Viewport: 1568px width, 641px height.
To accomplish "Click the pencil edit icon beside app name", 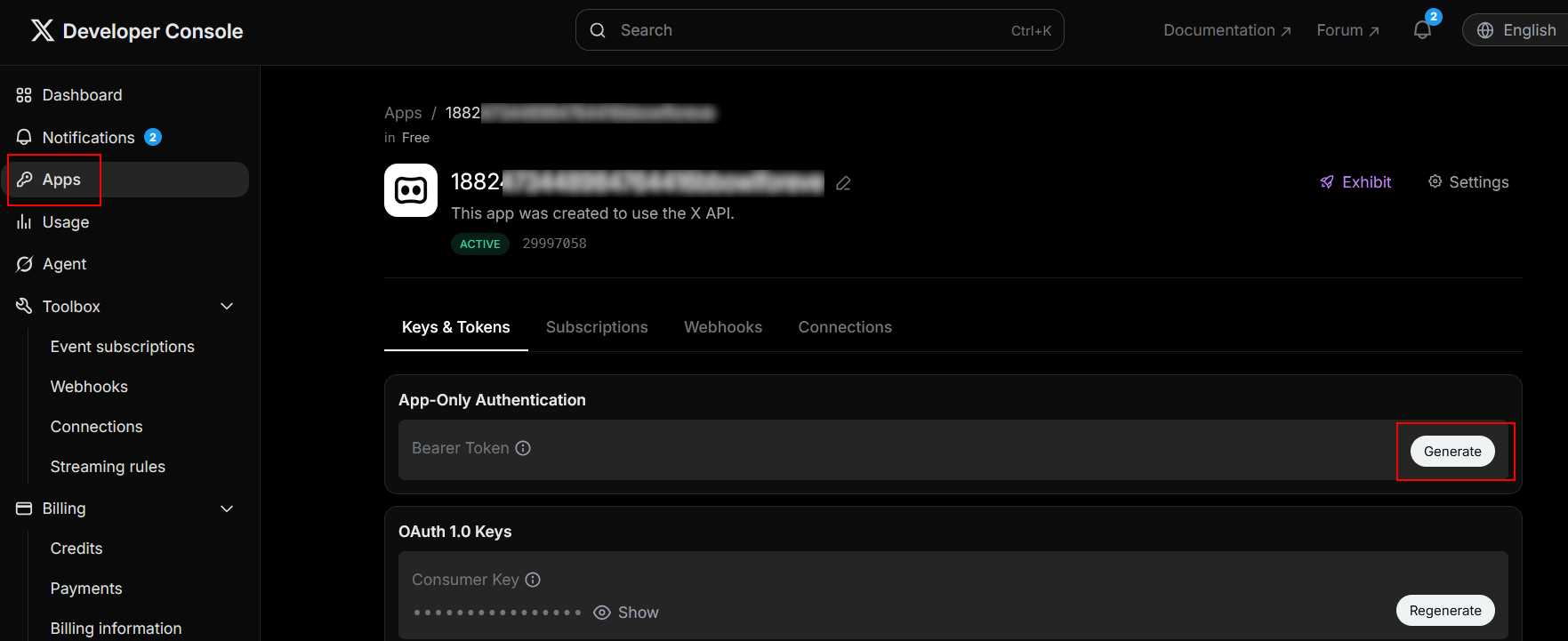I will coord(844,183).
